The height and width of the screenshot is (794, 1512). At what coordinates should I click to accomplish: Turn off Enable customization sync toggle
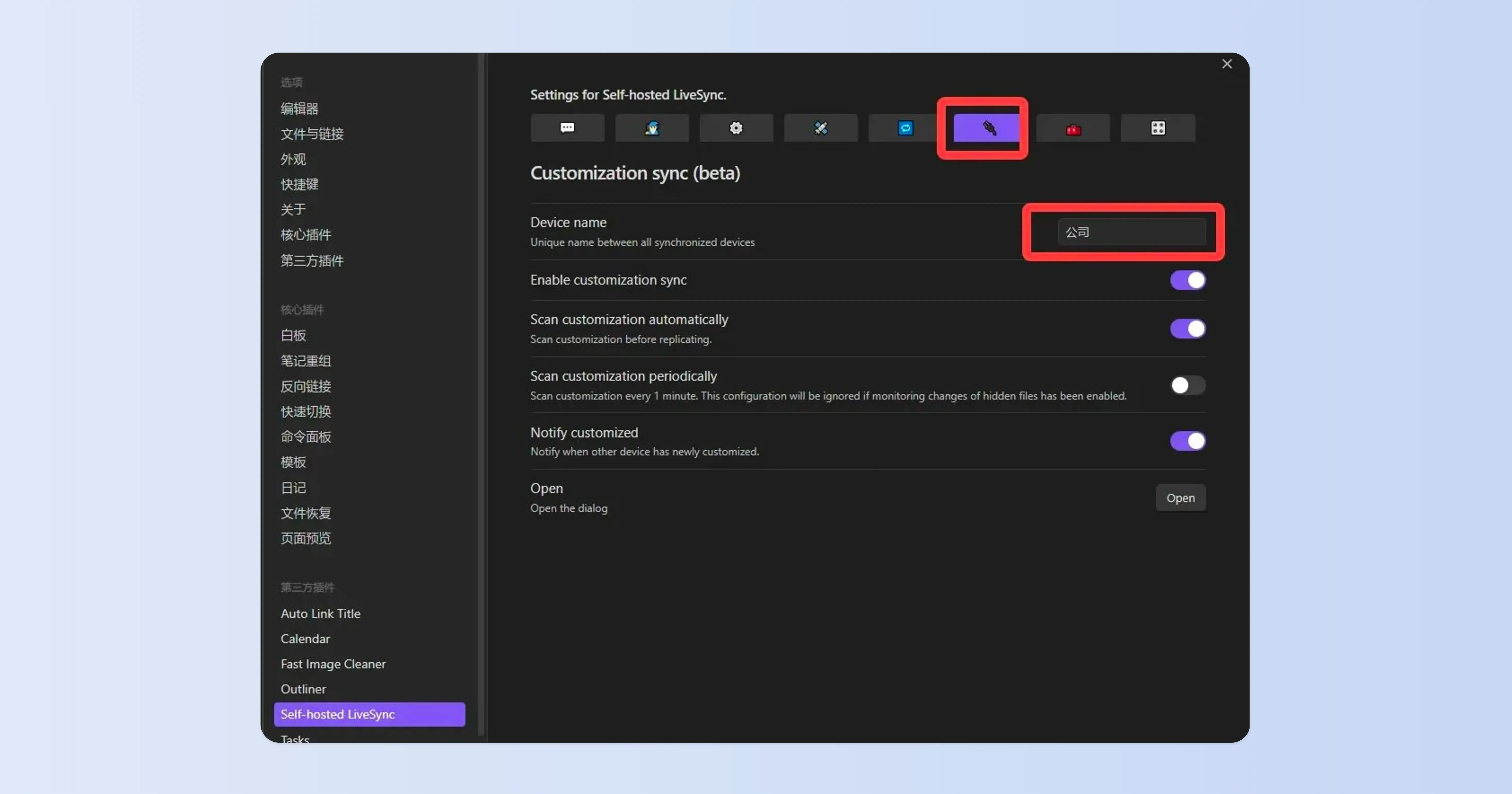1187,280
